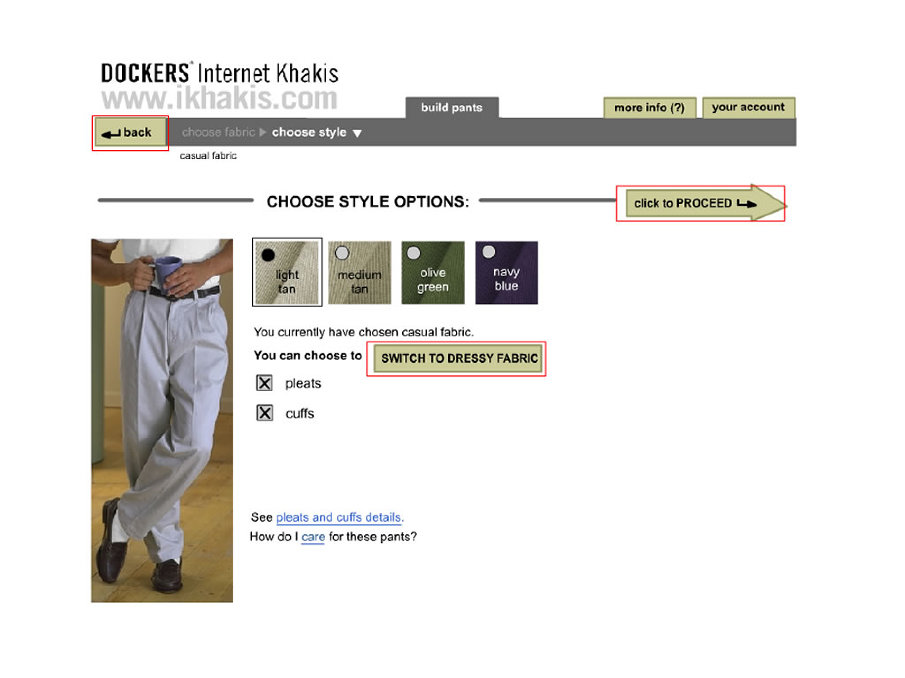
Task: Click the back arrow button
Action: pyautogui.click(x=130, y=133)
